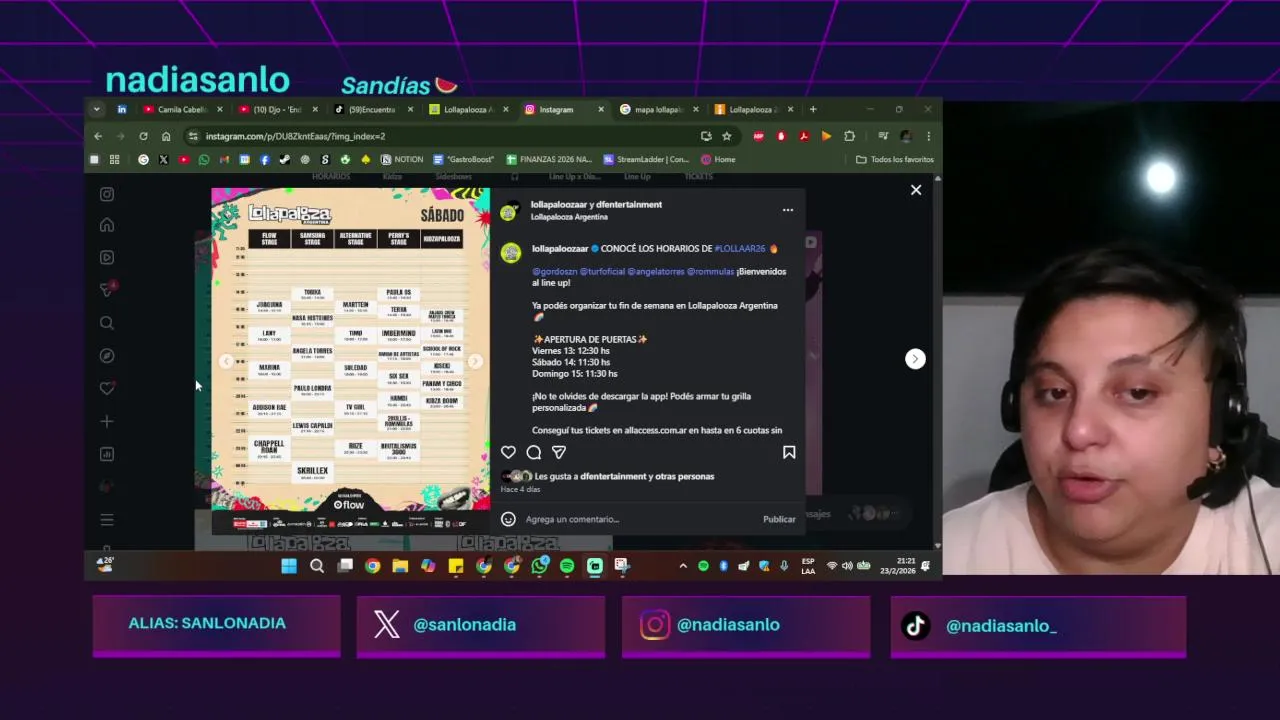
Task: Switch to the '(59)Encuentra' TikTok tab
Action: [x=370, y=109]
